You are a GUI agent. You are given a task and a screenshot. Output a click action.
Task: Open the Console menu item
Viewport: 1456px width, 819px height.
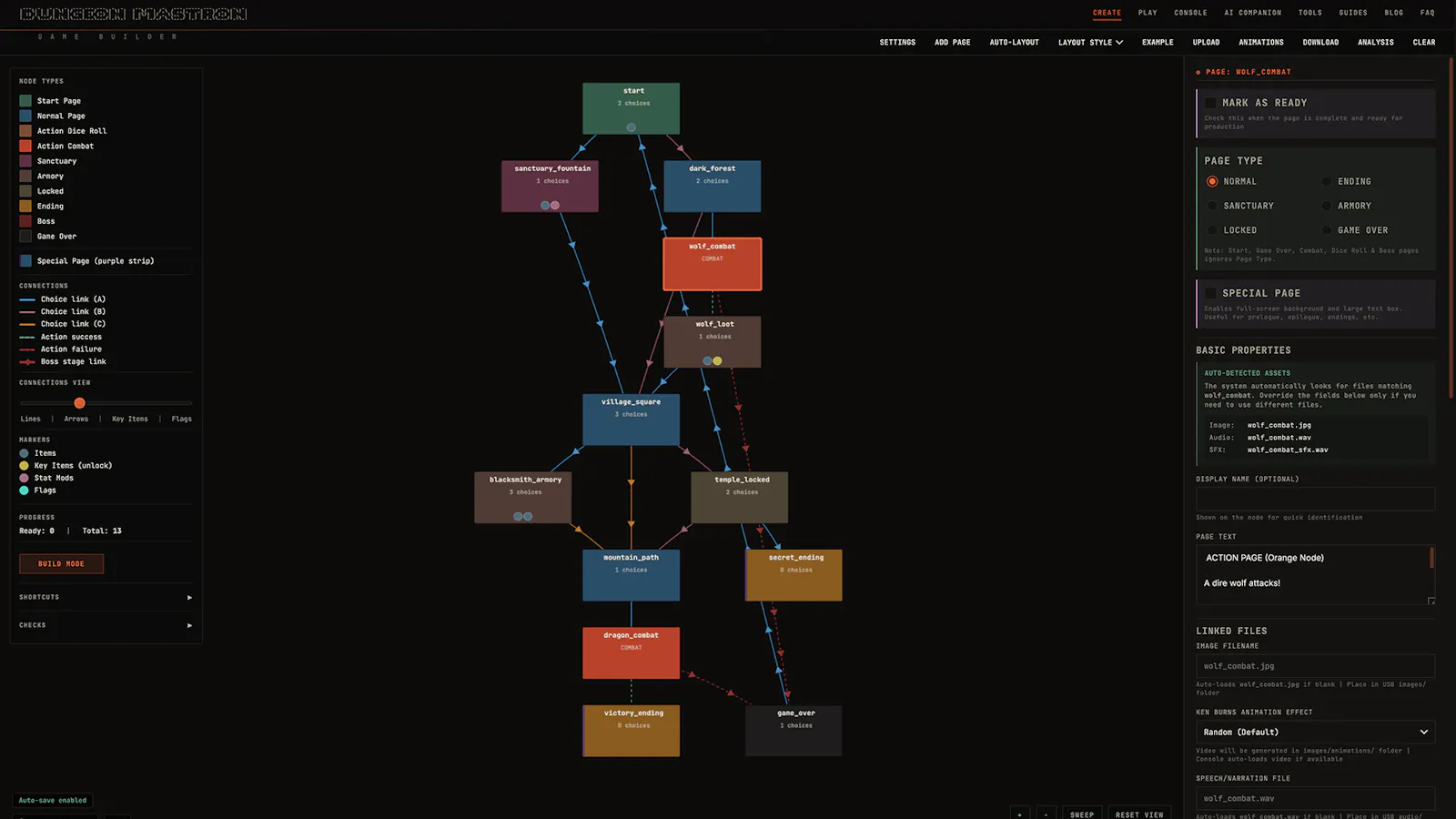1190,13
